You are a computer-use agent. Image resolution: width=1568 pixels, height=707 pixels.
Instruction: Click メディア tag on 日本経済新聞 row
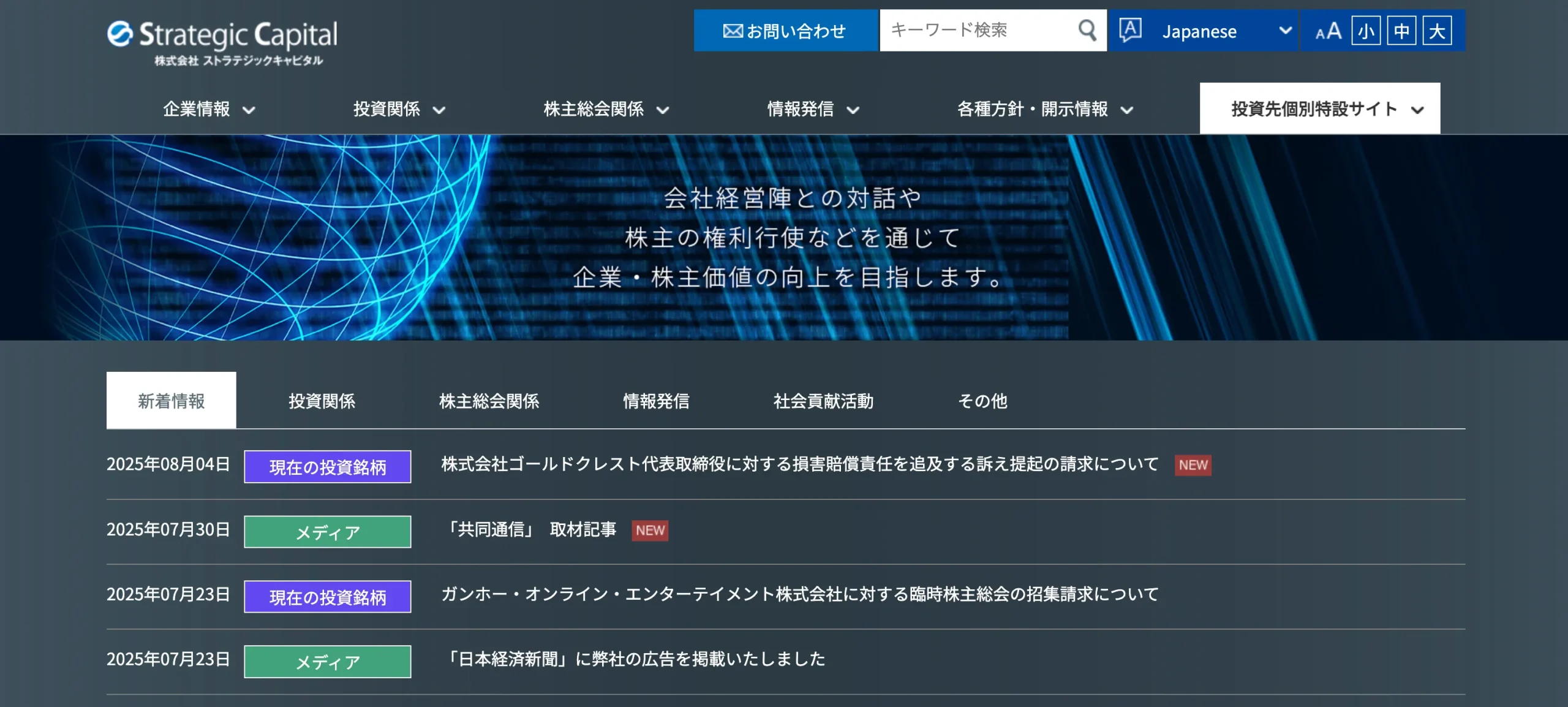pyautogui.click(x=328, y=662)
